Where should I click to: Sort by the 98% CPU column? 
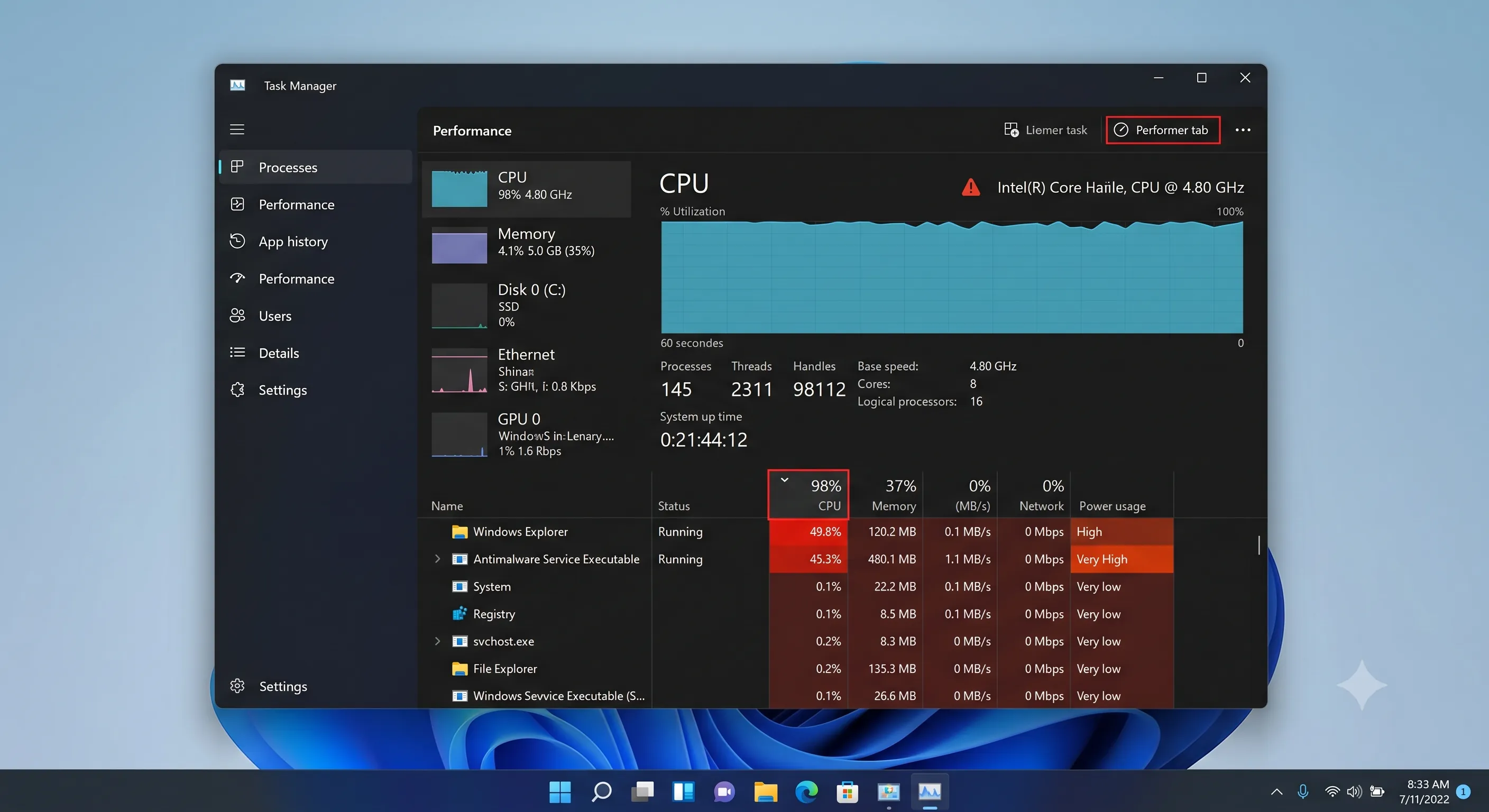tap(808, 494)
